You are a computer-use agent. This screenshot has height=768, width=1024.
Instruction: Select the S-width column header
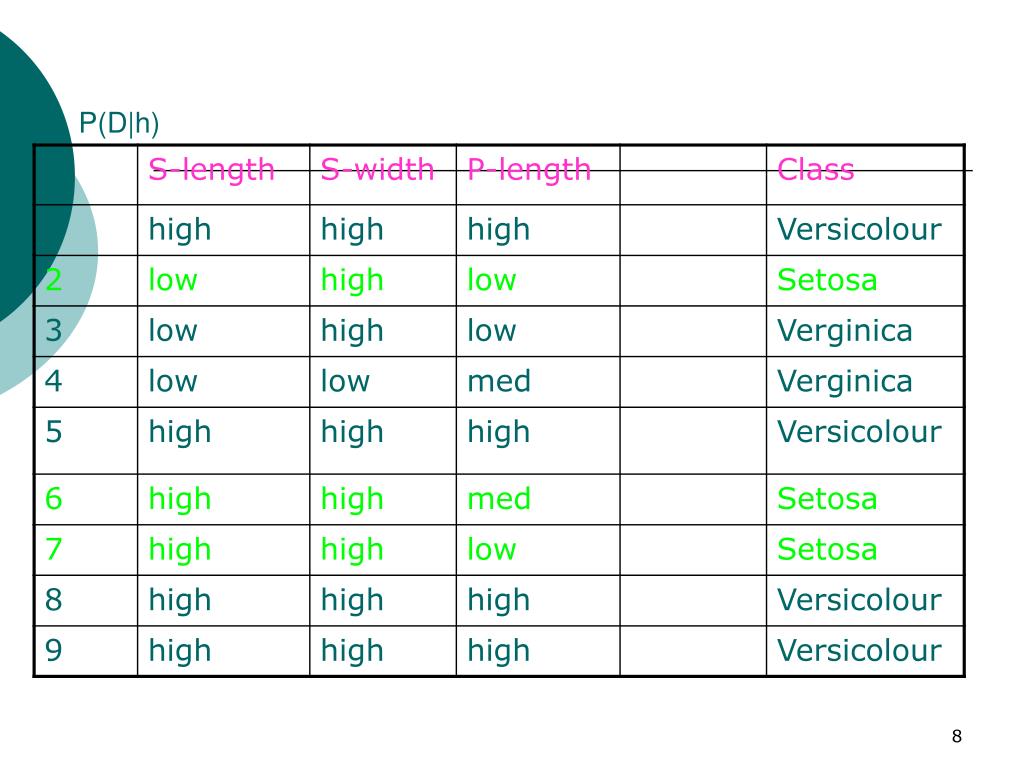(x=377, y=170)
